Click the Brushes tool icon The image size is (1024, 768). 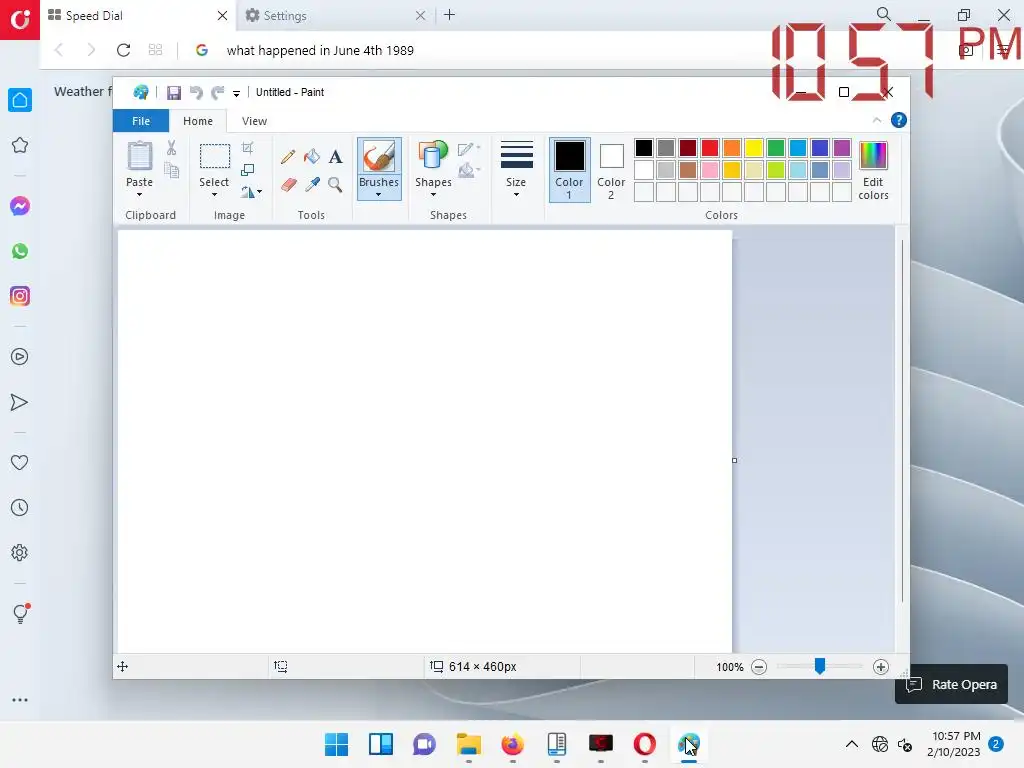(379, 157)
